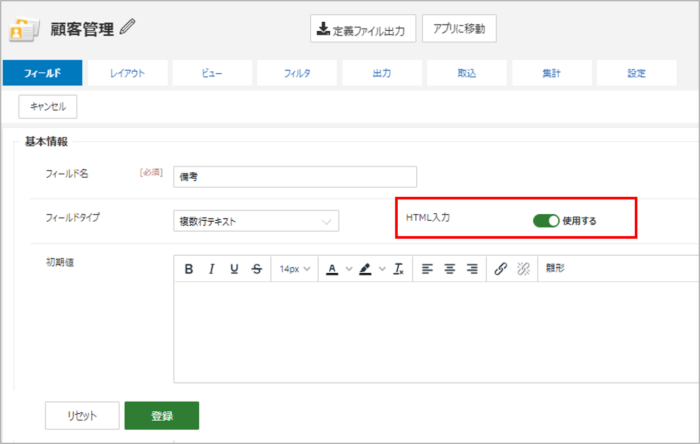Click the リセット button

[82, 415]
